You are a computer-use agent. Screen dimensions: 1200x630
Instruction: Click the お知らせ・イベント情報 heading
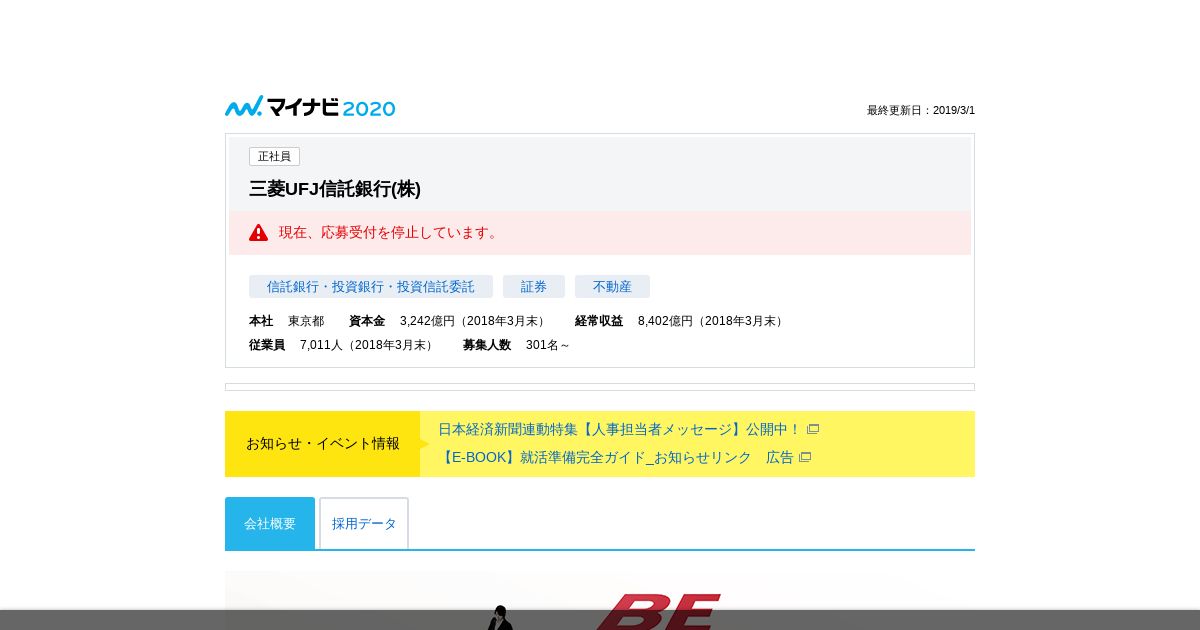coord(323,443)
